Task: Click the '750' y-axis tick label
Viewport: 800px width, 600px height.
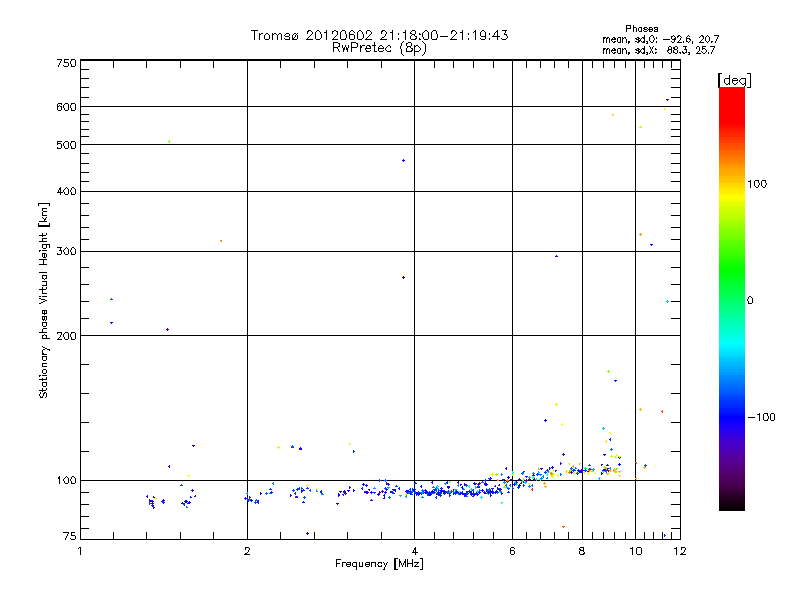Action: (67, 63)
